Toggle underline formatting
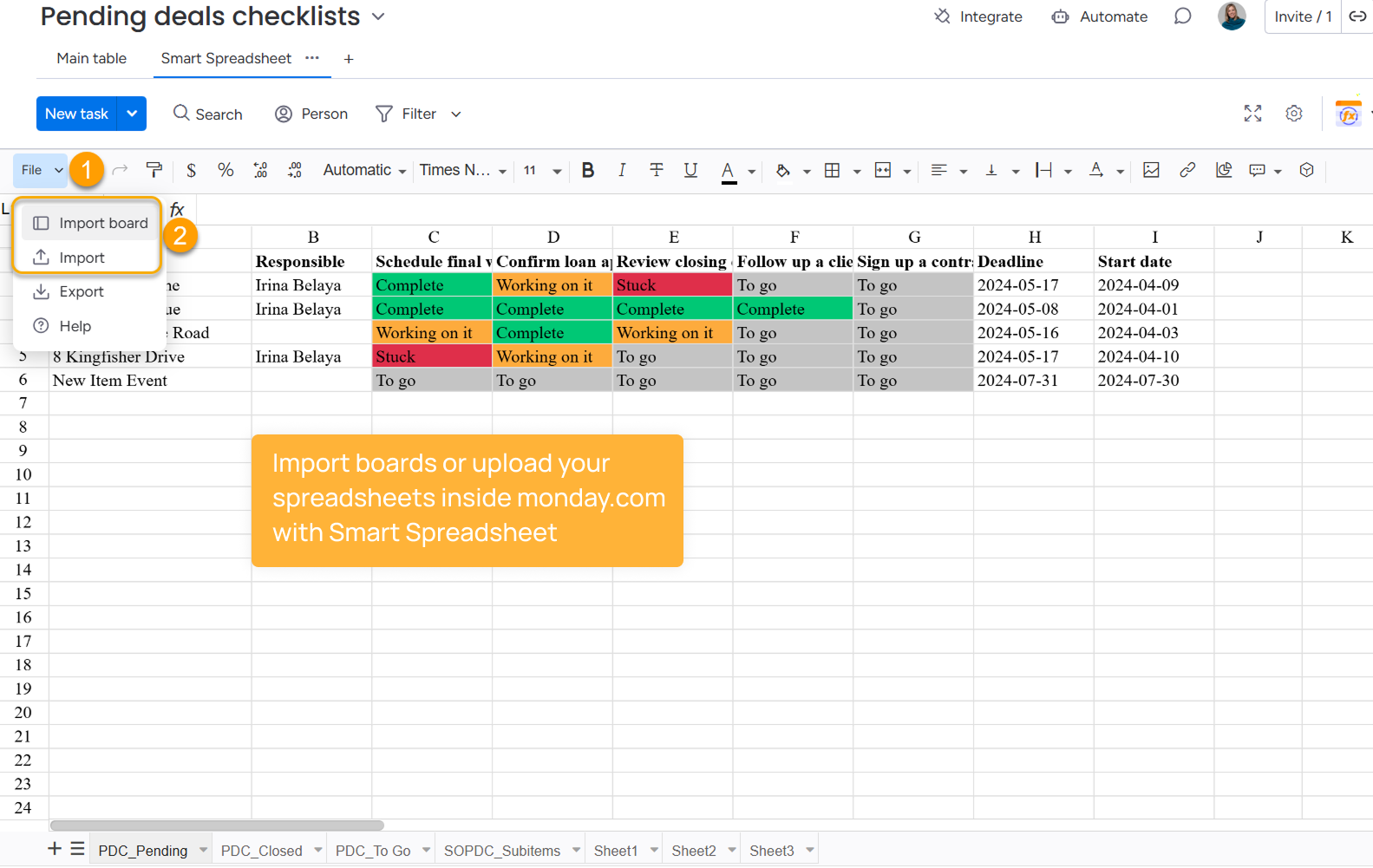The image size is (1373, 868). pos(690,170)
